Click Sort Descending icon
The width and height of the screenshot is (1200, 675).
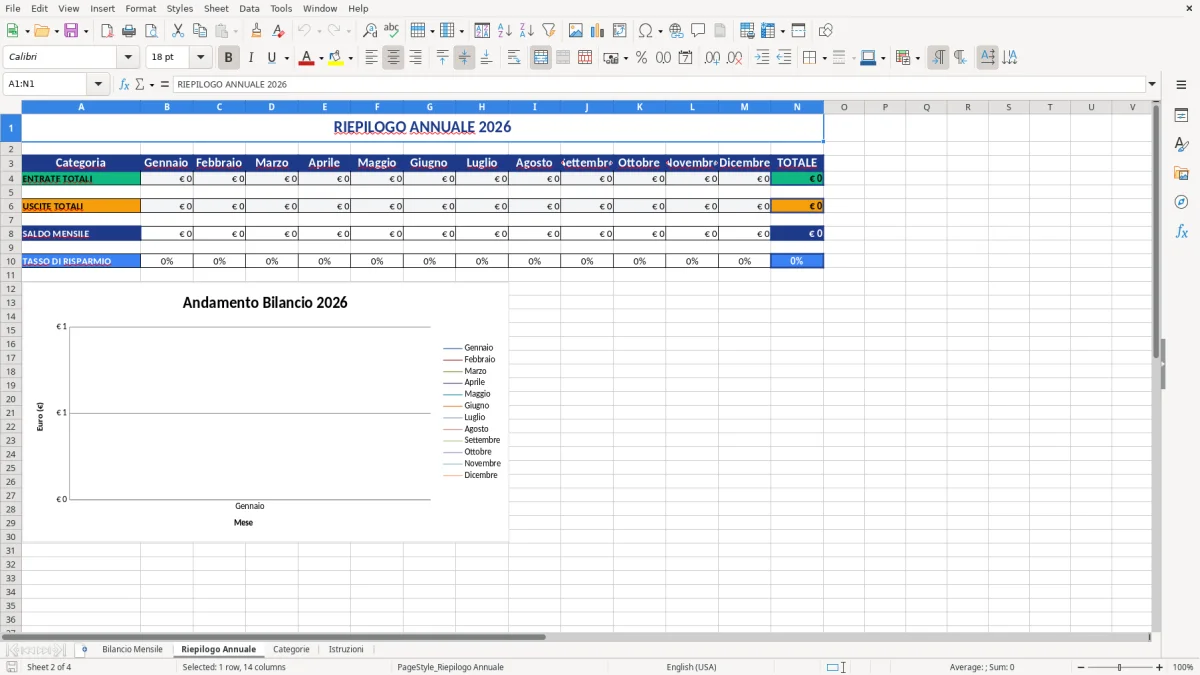tap(527, 31)
